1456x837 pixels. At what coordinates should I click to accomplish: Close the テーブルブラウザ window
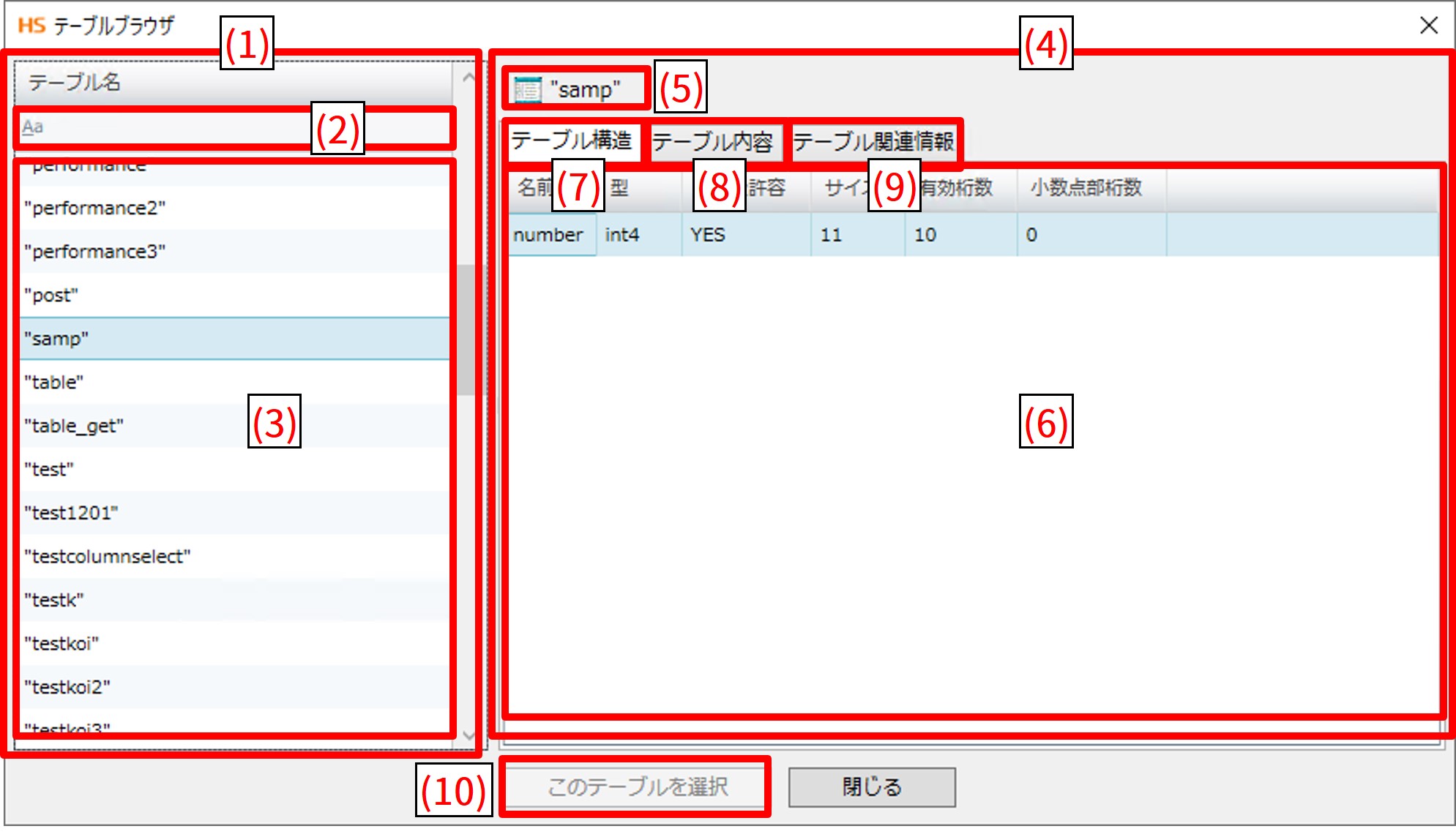pyautogui.click(x=1428, y=26)
